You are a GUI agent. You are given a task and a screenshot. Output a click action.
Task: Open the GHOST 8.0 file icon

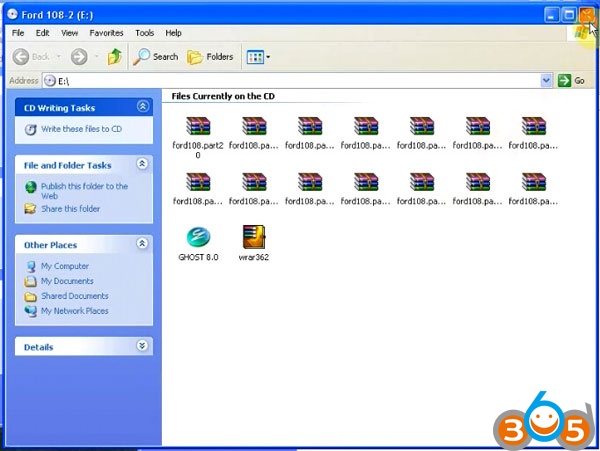[197, 238]
